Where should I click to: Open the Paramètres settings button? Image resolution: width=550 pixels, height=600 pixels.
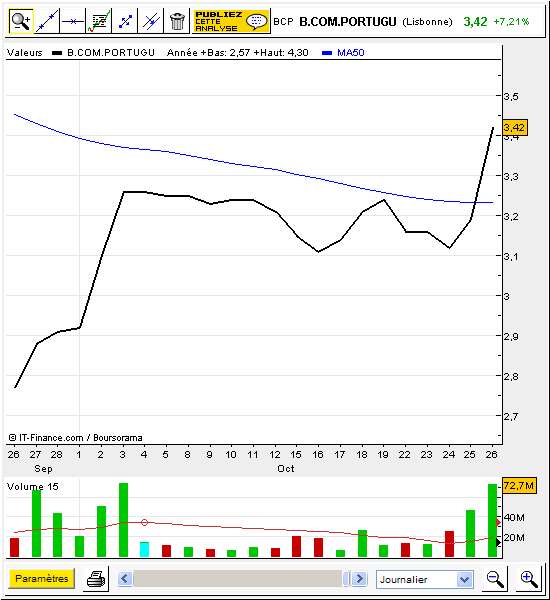click(x=41, y=578)
